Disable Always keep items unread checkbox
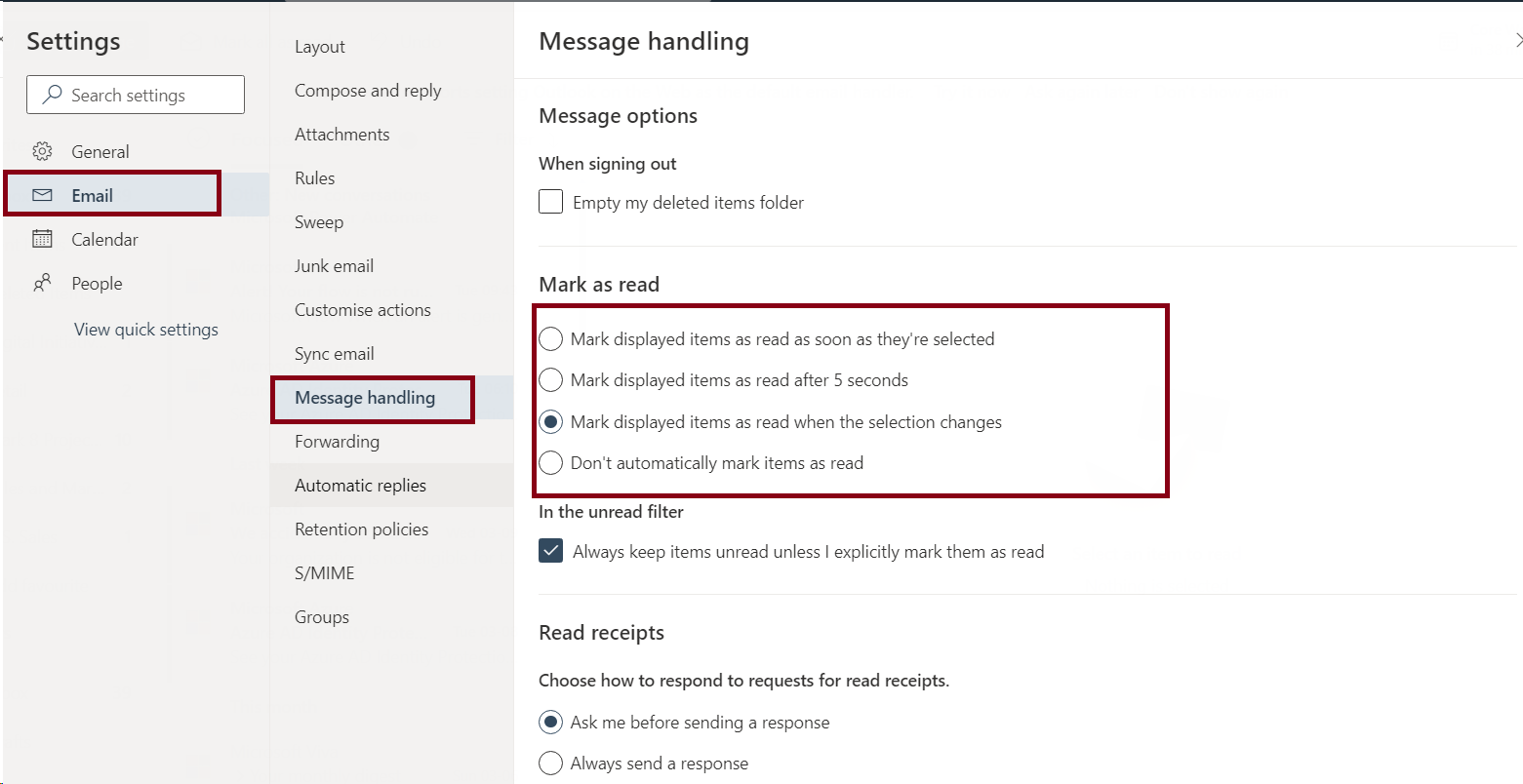Viewport: 1523px width, 784px height. (550, 550)
